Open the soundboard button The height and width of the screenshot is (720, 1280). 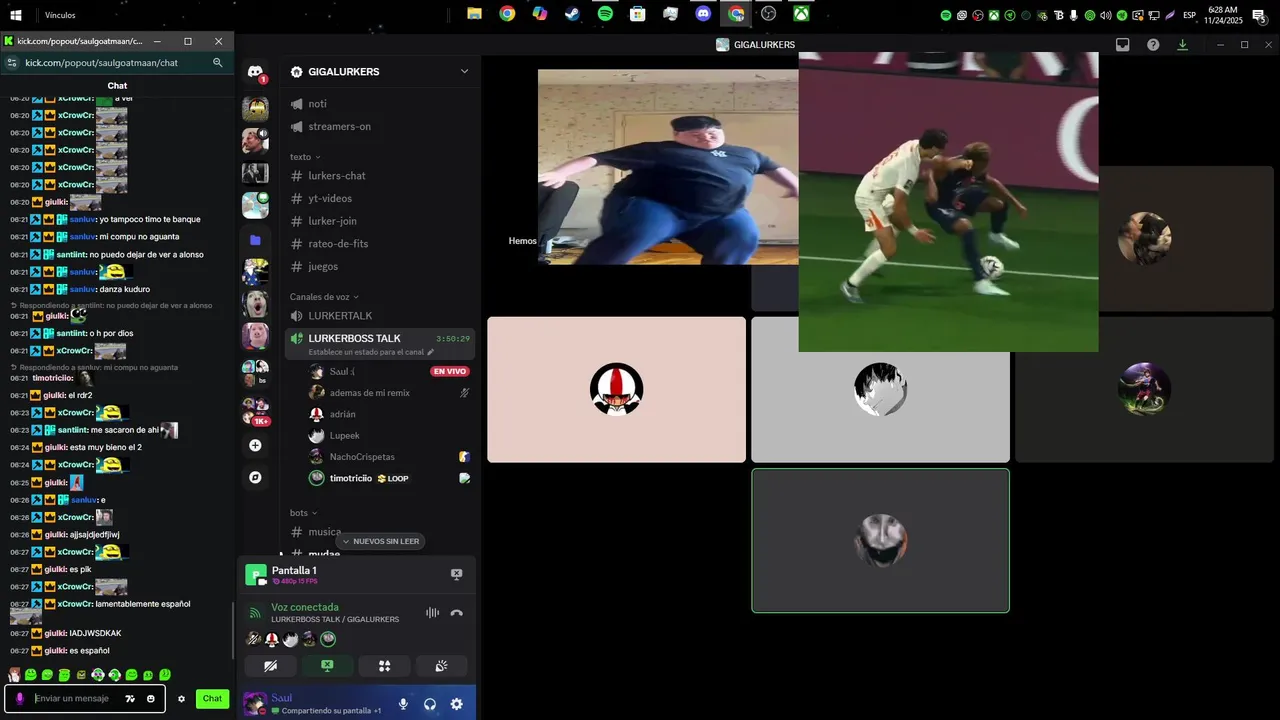(441, 666)
